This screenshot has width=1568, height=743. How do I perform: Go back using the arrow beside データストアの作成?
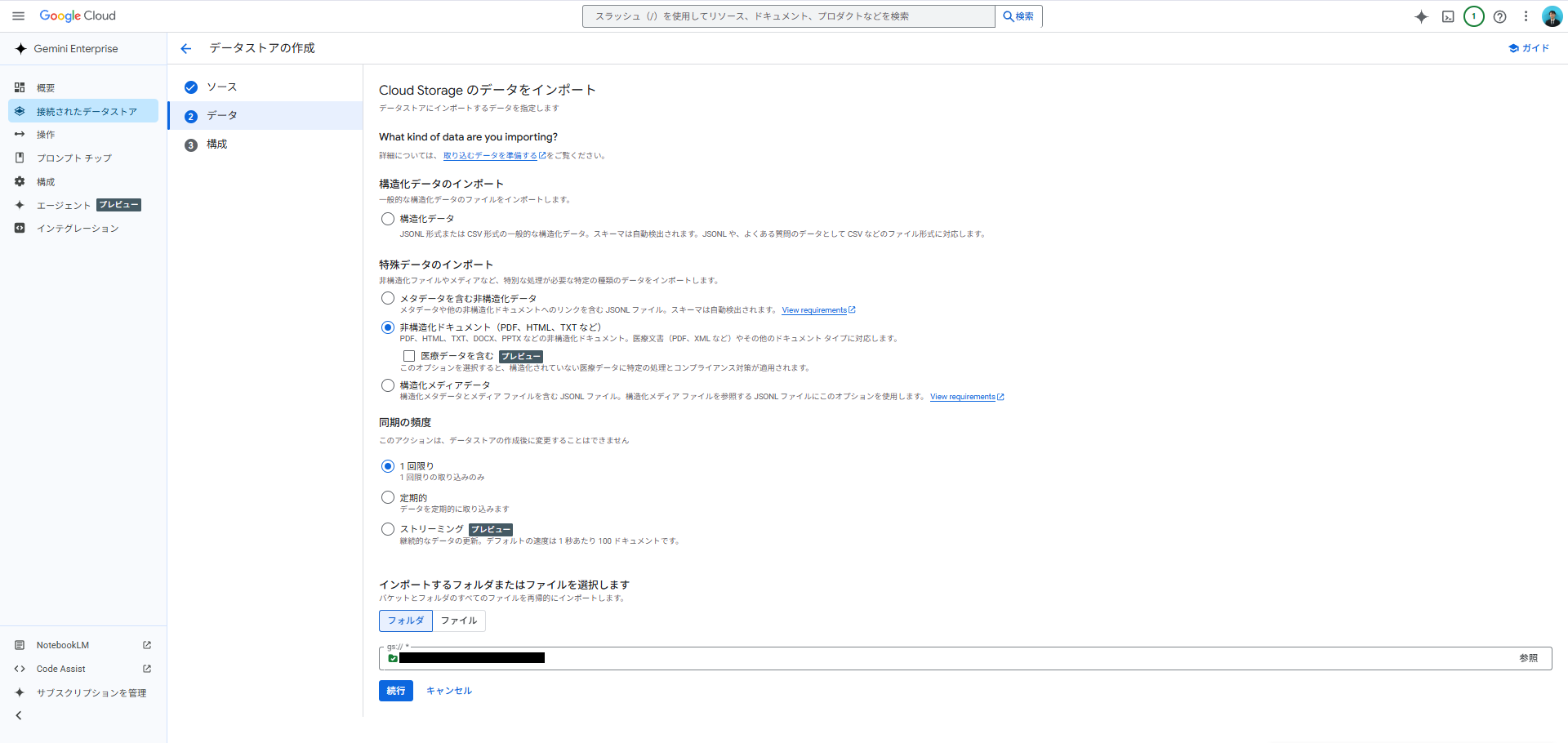186,49
